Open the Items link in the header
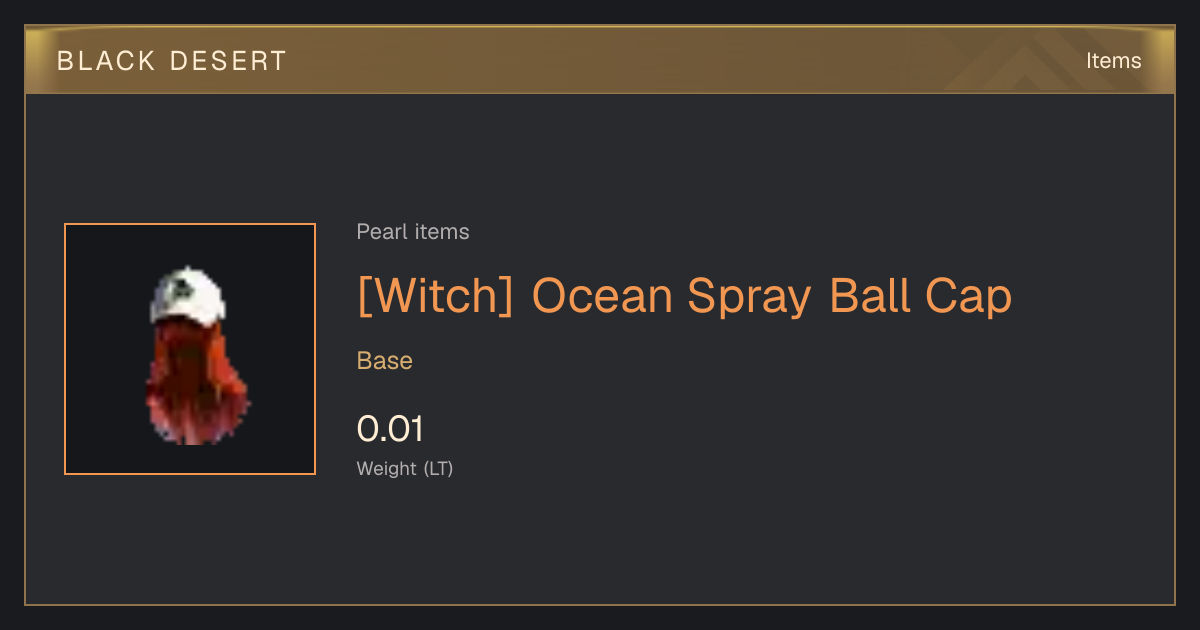 1113,60
